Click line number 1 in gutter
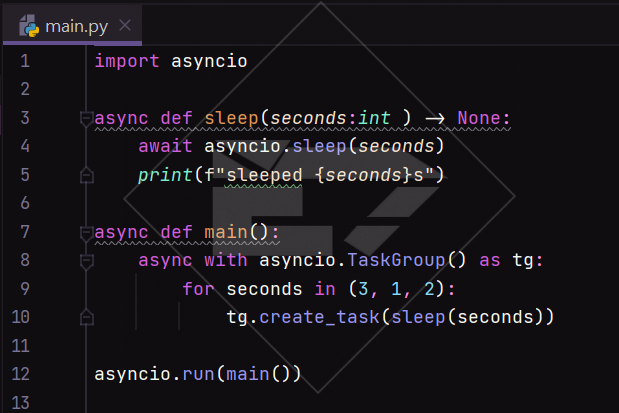 (25, 61)
